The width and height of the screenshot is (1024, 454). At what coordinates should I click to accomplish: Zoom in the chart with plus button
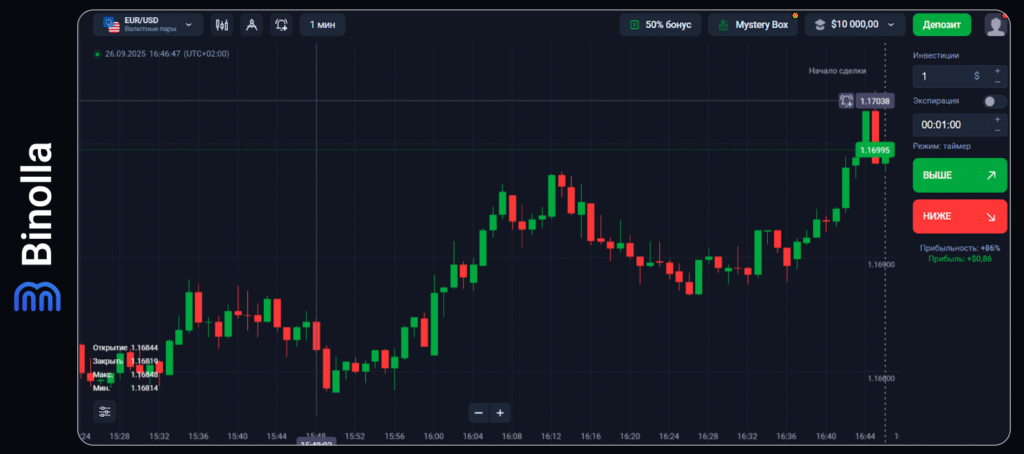501,412
